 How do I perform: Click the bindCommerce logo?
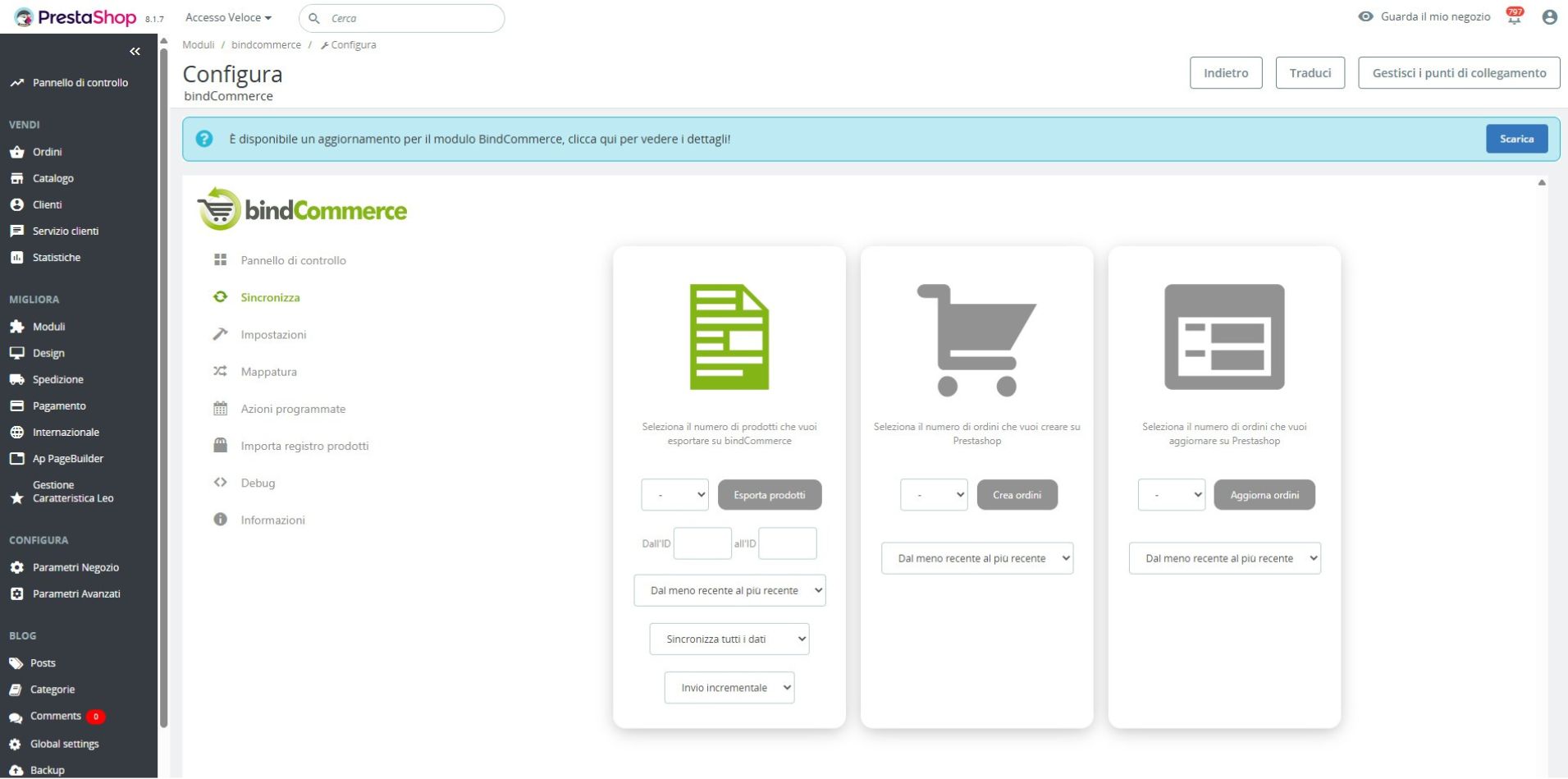(x=302, y=209)
